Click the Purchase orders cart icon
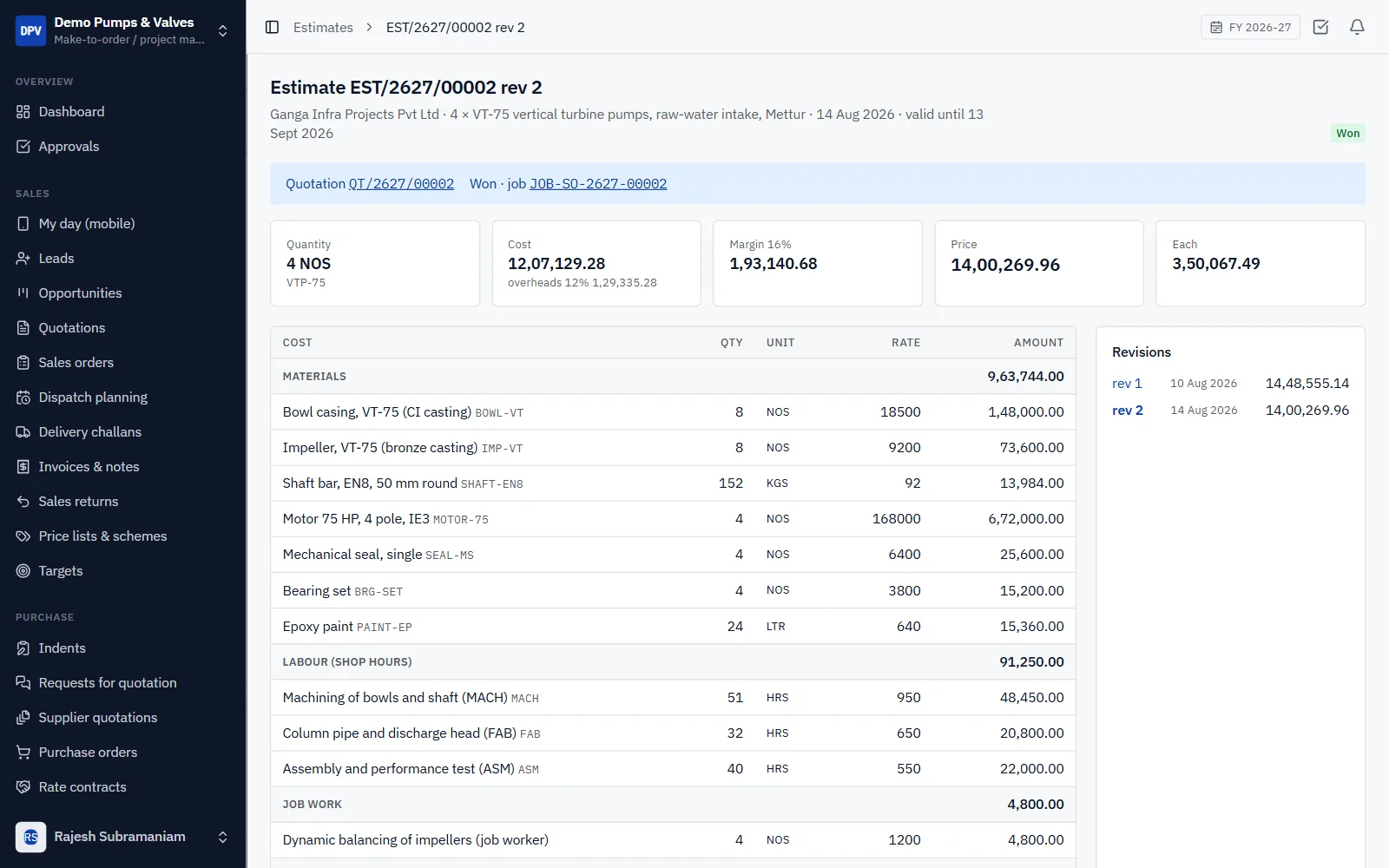Image resolution: width=1389 pixels, height=868 pixels. 23,753
